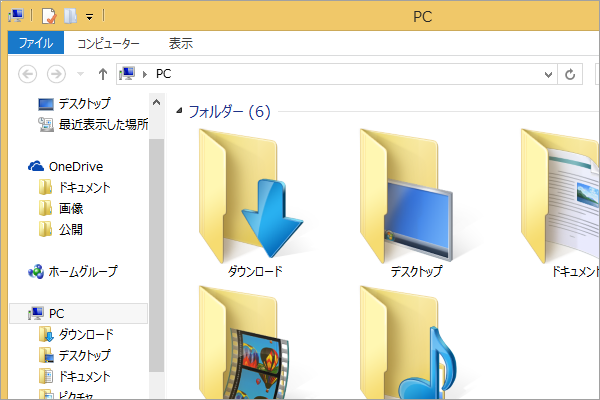Click the デスクトップ icon at sidebar top
This screenshot has height=400, width=600.
pos(46,104)
